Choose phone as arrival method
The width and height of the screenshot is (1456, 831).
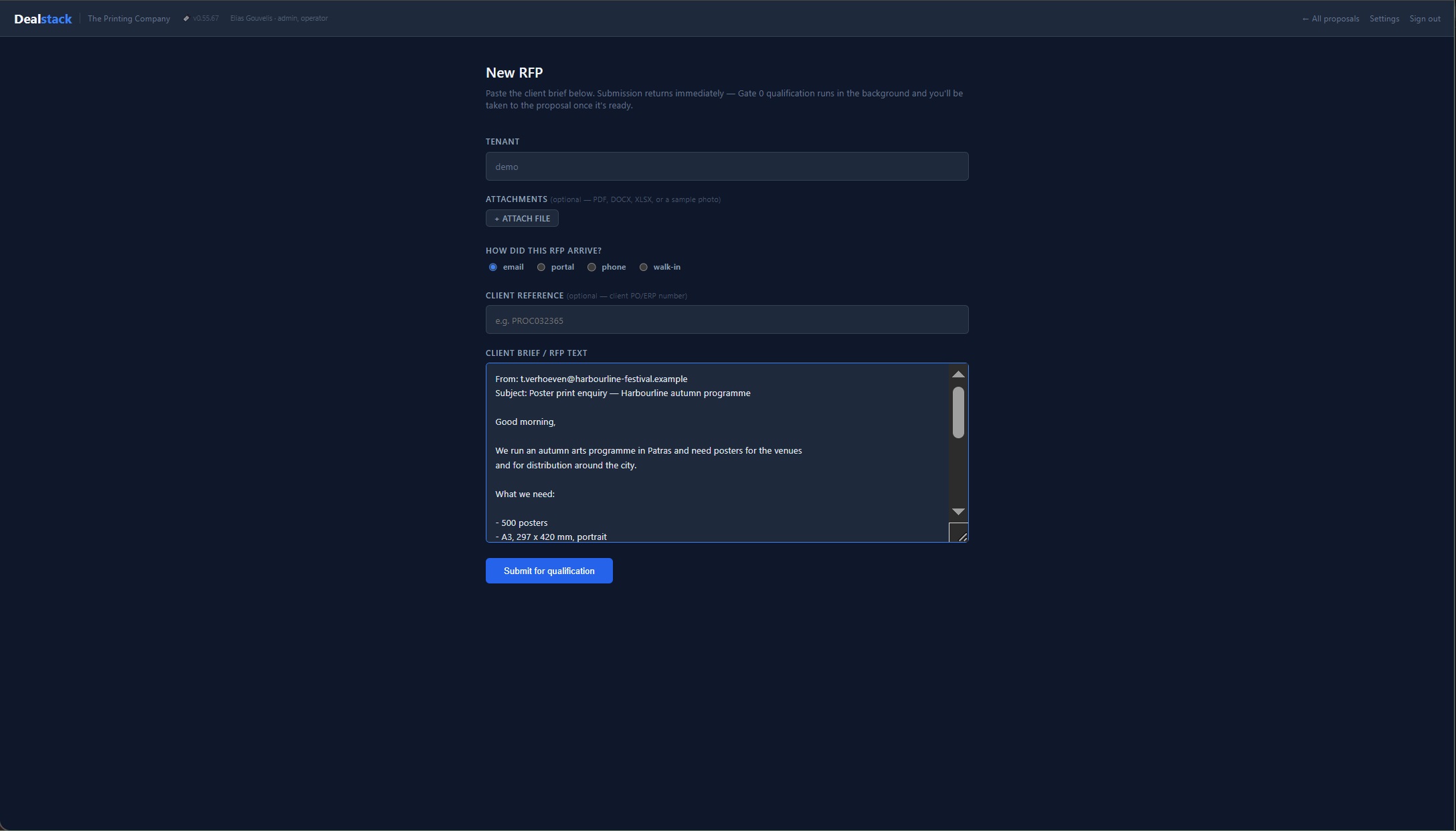coord(591,267)
